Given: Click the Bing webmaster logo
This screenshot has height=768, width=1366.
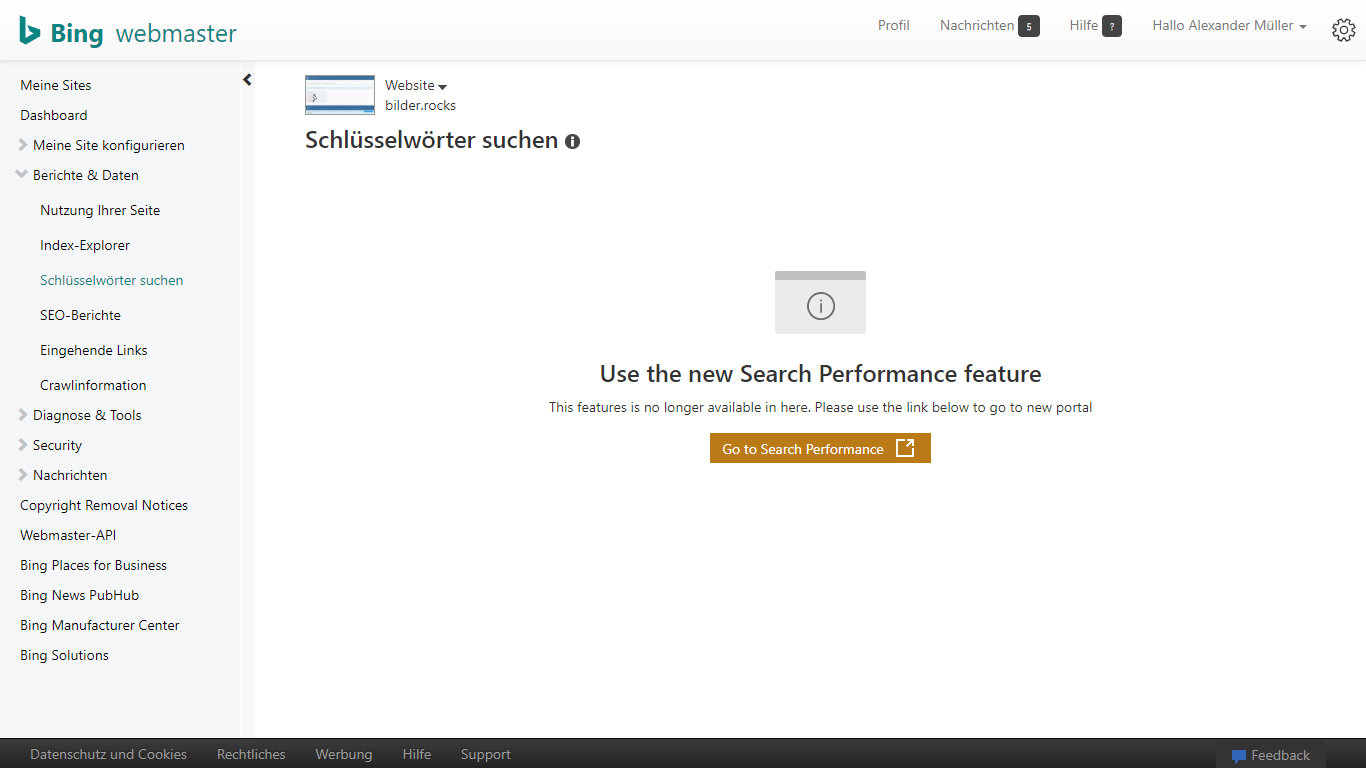Looking at the screenshot, I should click(128, 32).
